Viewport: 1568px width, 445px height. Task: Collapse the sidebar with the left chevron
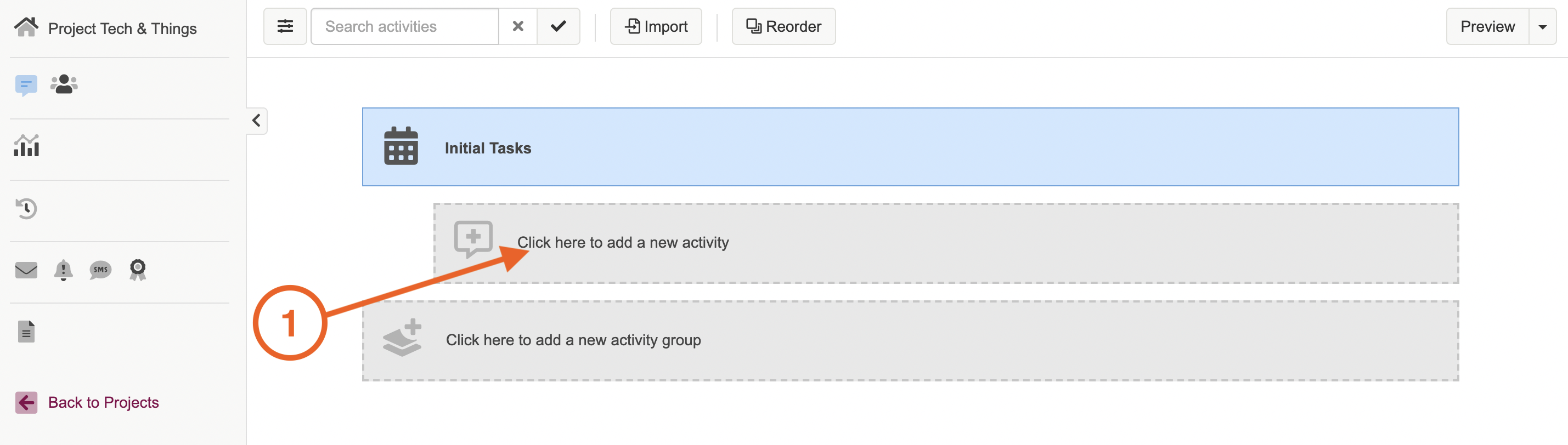point(257,121)
